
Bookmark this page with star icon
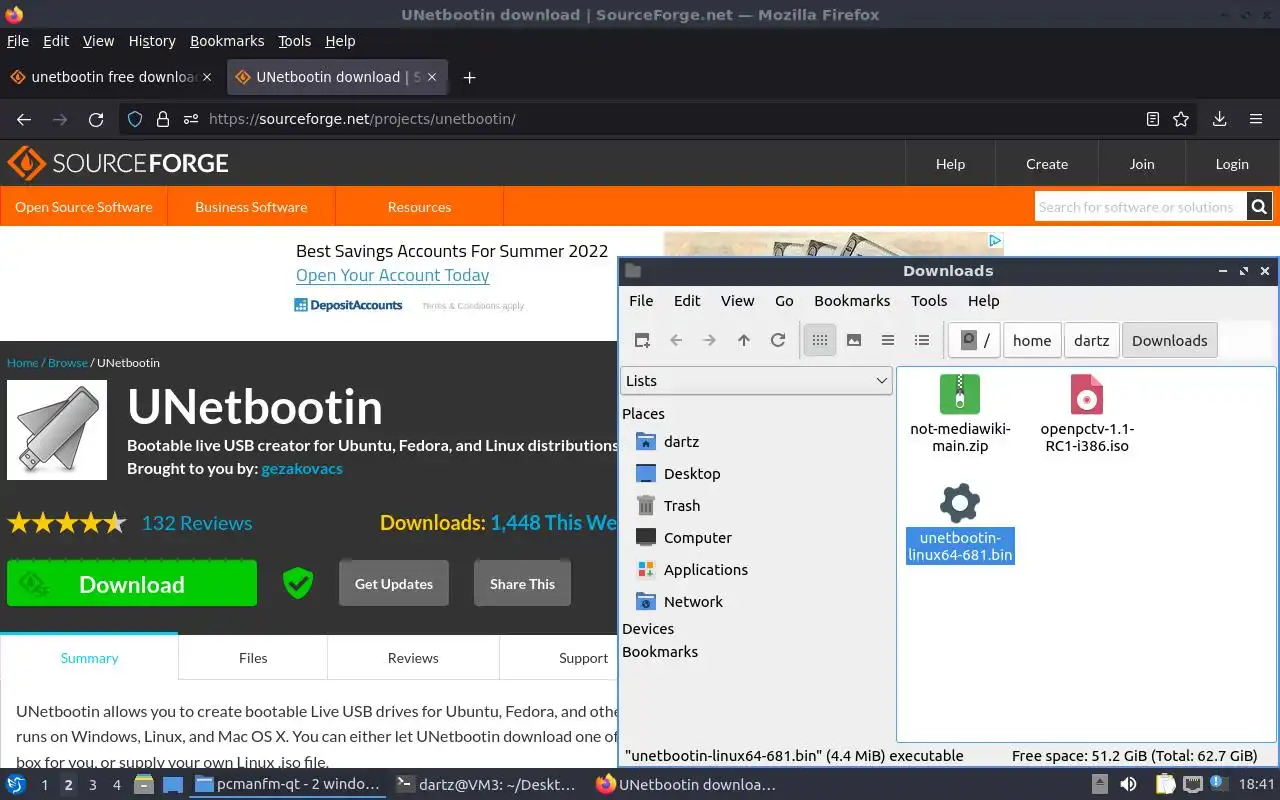click(1181, 119)
